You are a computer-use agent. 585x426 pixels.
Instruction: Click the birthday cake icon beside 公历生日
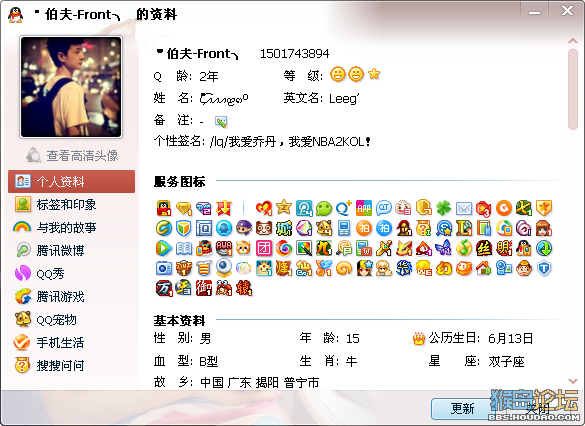point(419,339)
